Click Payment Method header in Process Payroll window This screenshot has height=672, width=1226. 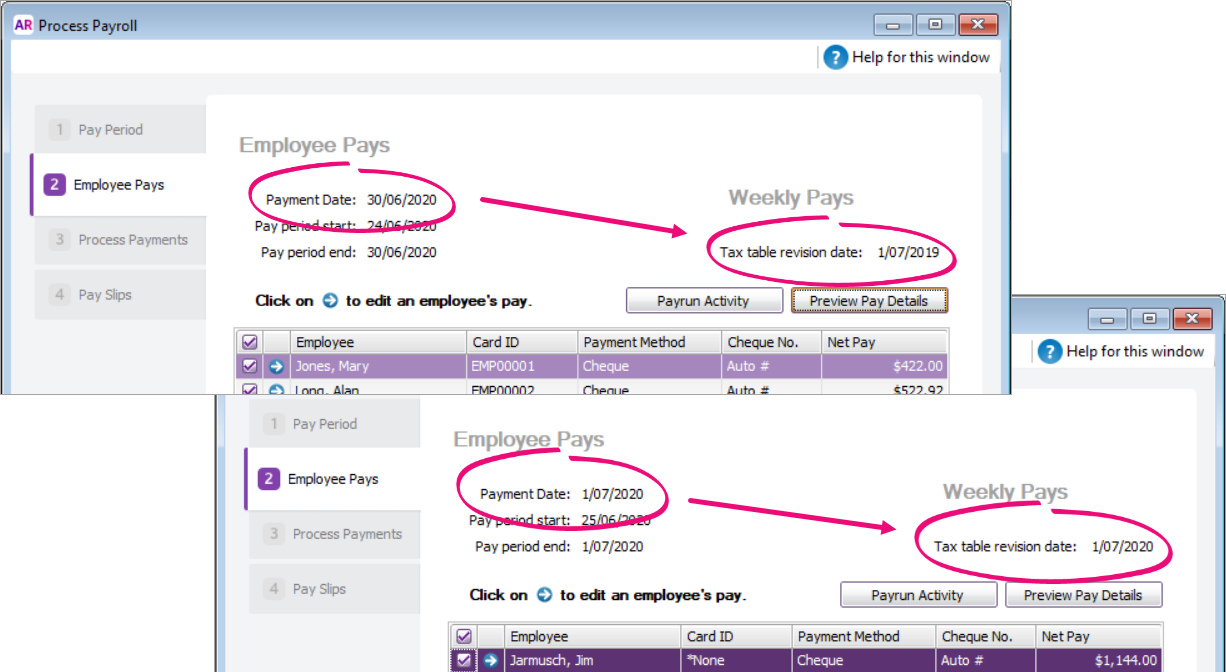(x=650, y=342)
